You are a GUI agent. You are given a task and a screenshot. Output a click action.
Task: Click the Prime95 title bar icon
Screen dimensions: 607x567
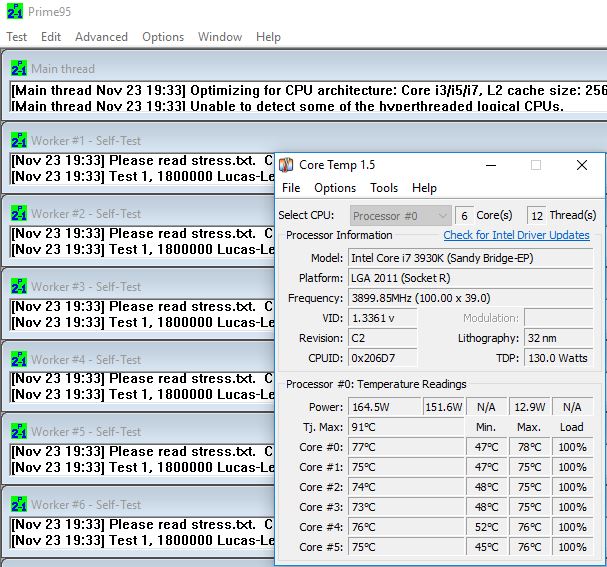(x=15, y=11)
